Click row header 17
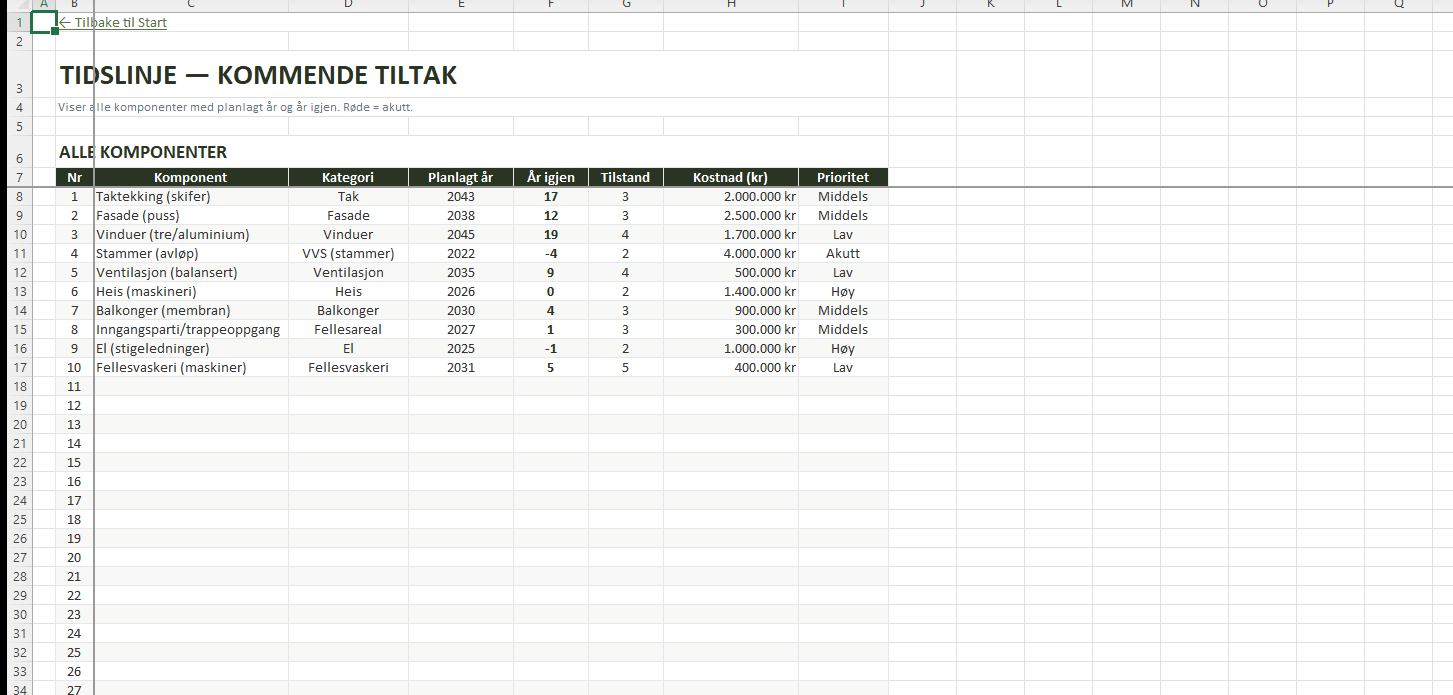 pyautogui.click(x=18, y=368)
